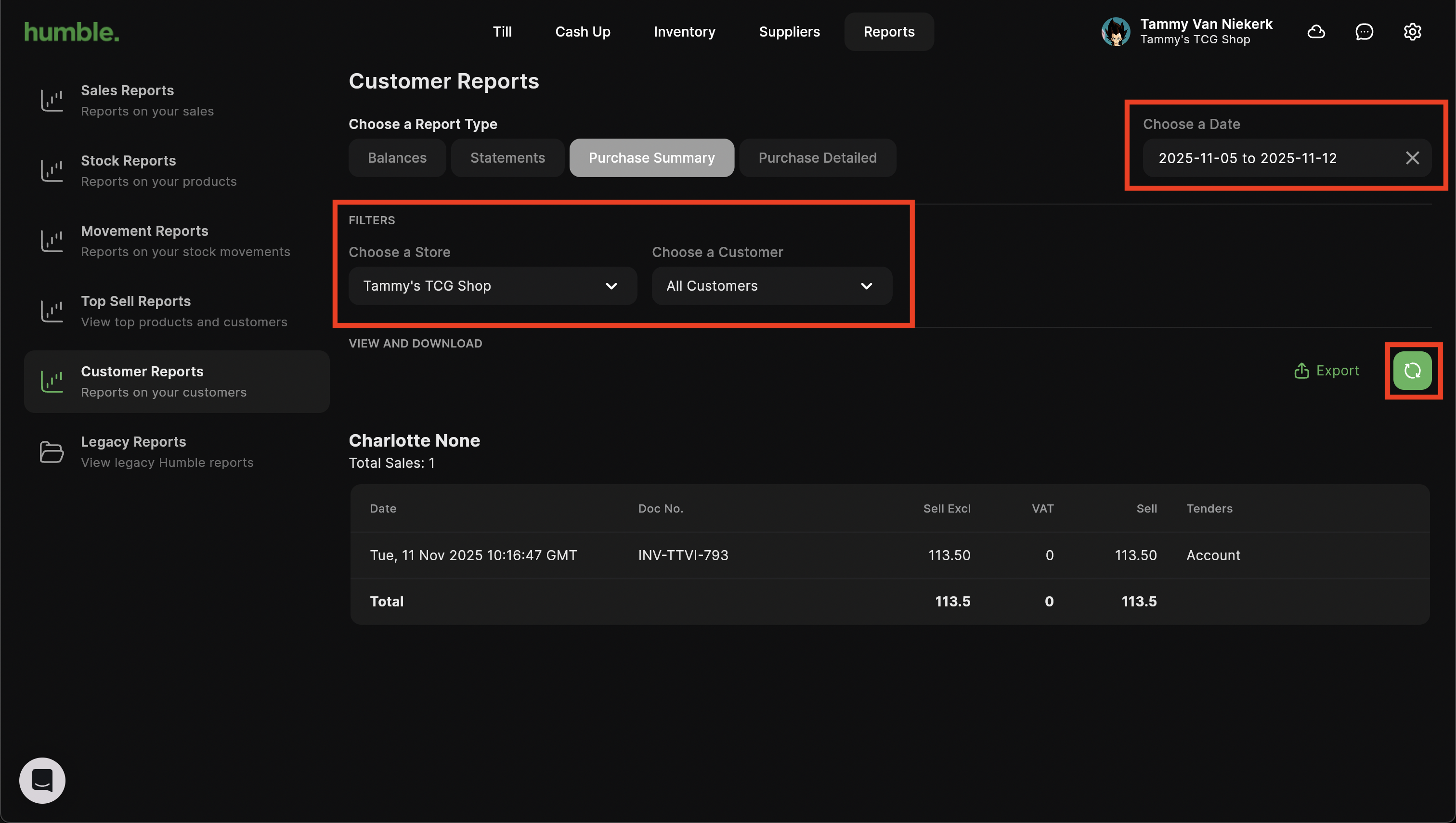
Task: Open the settings gear icon
Action: [1412, 32]
